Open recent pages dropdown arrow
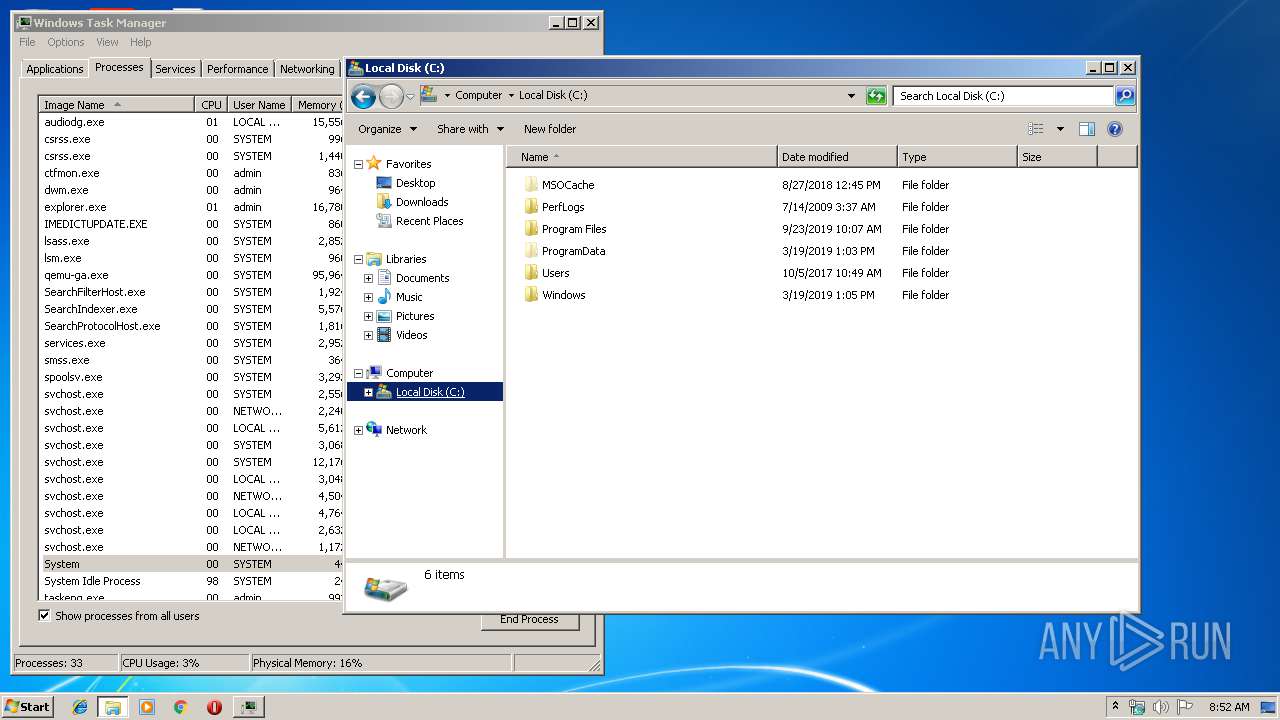1280x720 pixels. coord(410,96)
